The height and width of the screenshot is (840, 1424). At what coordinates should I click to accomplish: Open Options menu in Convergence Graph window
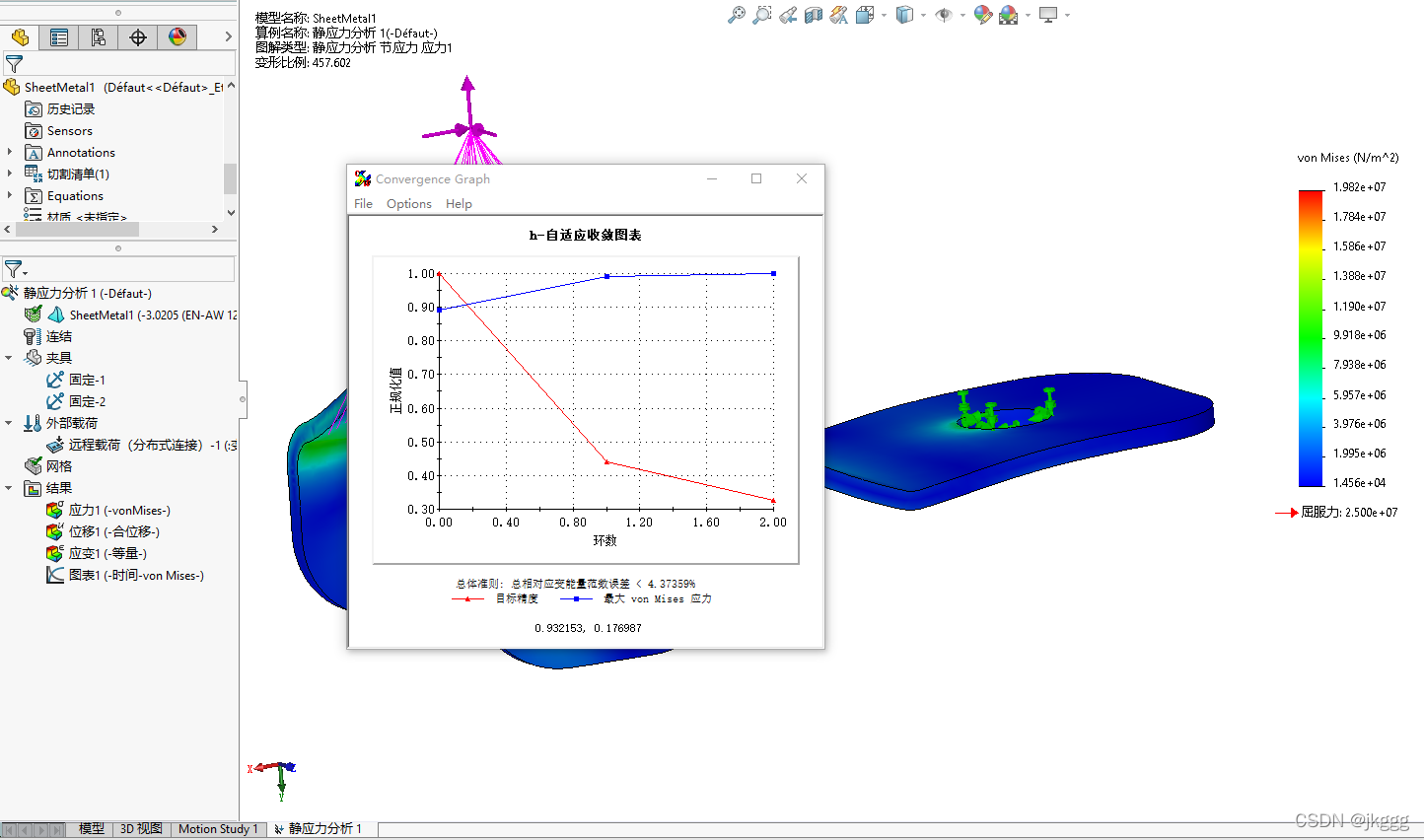pos(409,204)
